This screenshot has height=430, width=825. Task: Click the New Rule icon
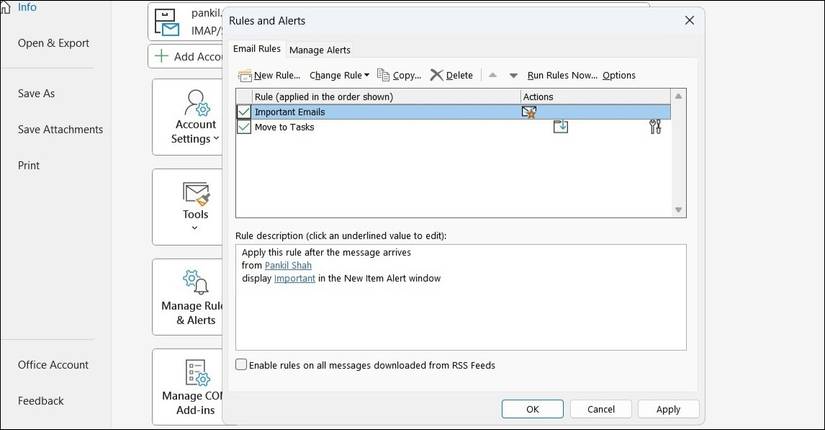[x=245, y=75]
